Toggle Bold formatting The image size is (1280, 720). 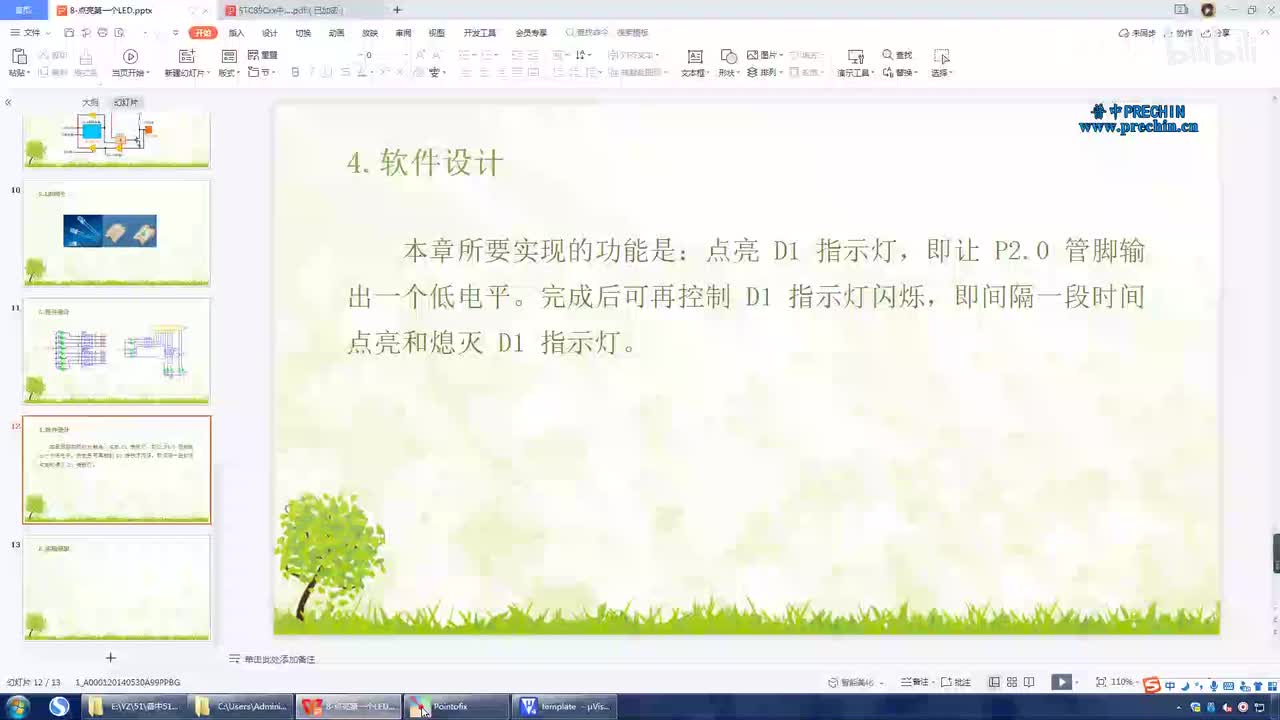click(x=295, y=73)
